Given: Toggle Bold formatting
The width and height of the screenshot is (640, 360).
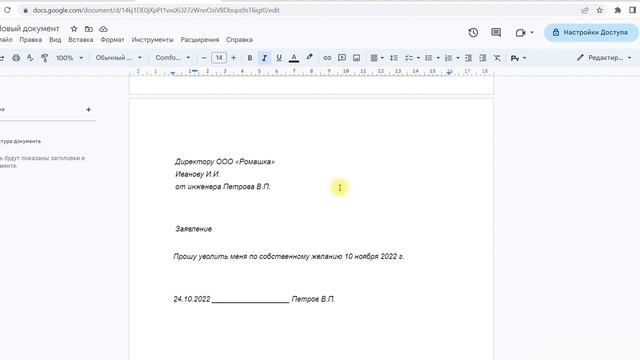Looking at the screenshot, I should click(250, 58).
